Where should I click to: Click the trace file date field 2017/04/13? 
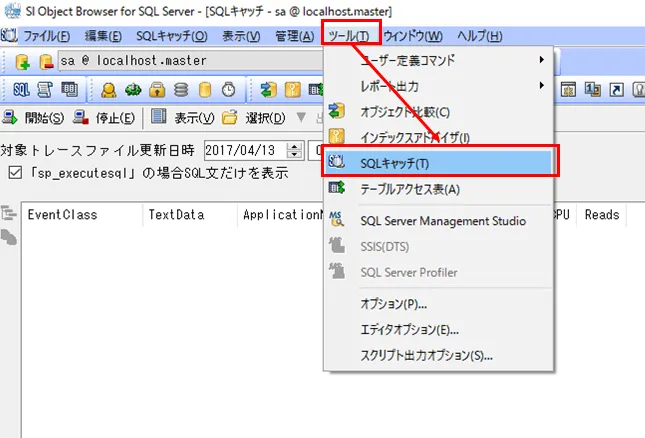point(245,151)
